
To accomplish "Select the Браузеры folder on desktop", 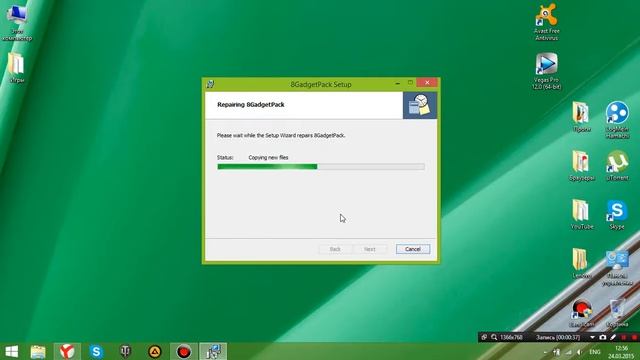I will (581, 166).
